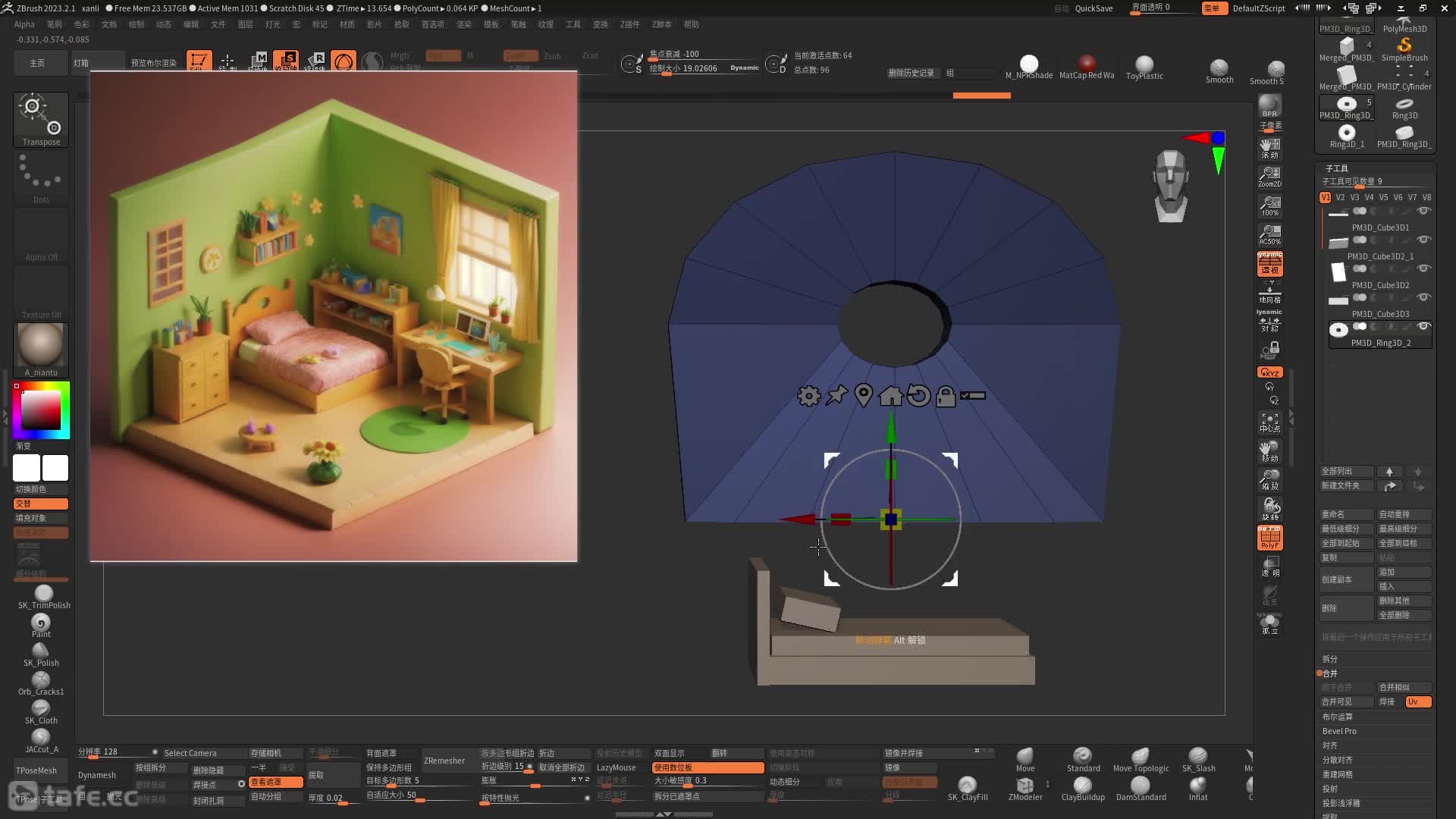
Task: Expand the 对齐 align section
Action: (x=1330, y=745)
